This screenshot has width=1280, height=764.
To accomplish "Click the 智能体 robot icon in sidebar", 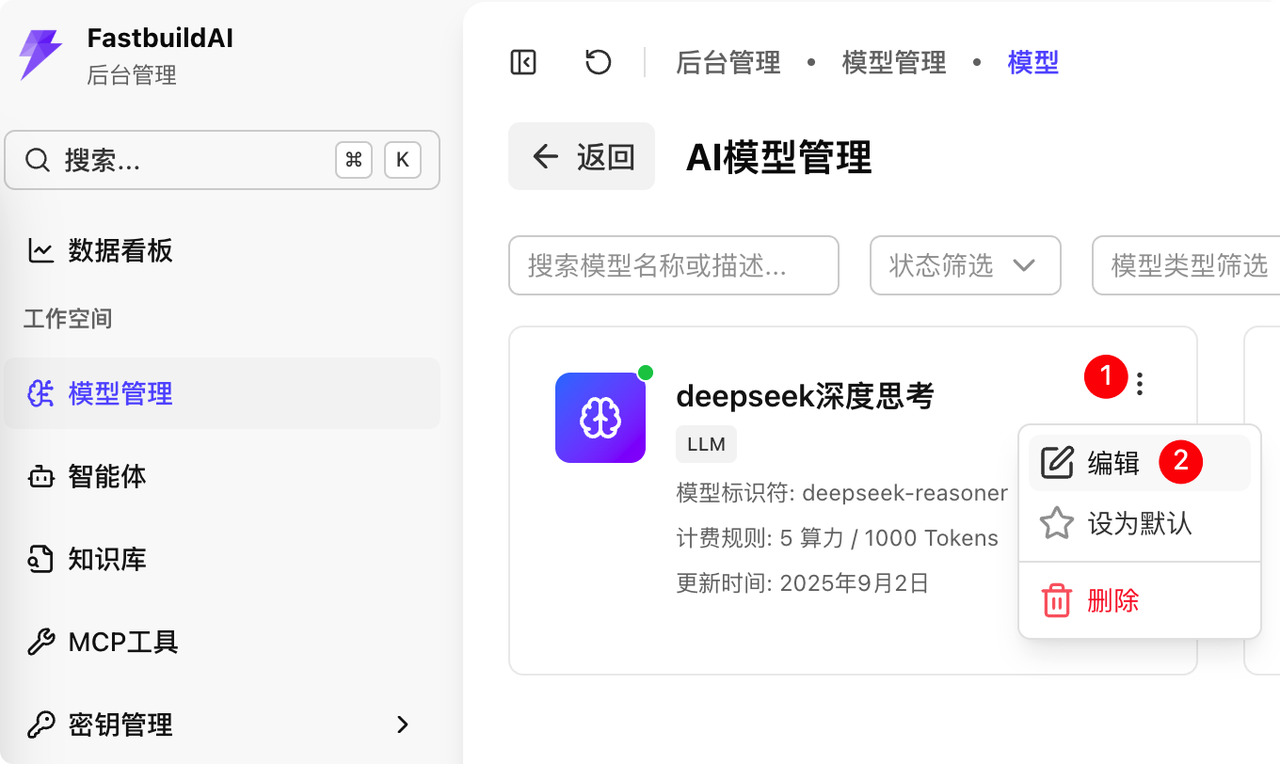I will [x=39, y=477].
